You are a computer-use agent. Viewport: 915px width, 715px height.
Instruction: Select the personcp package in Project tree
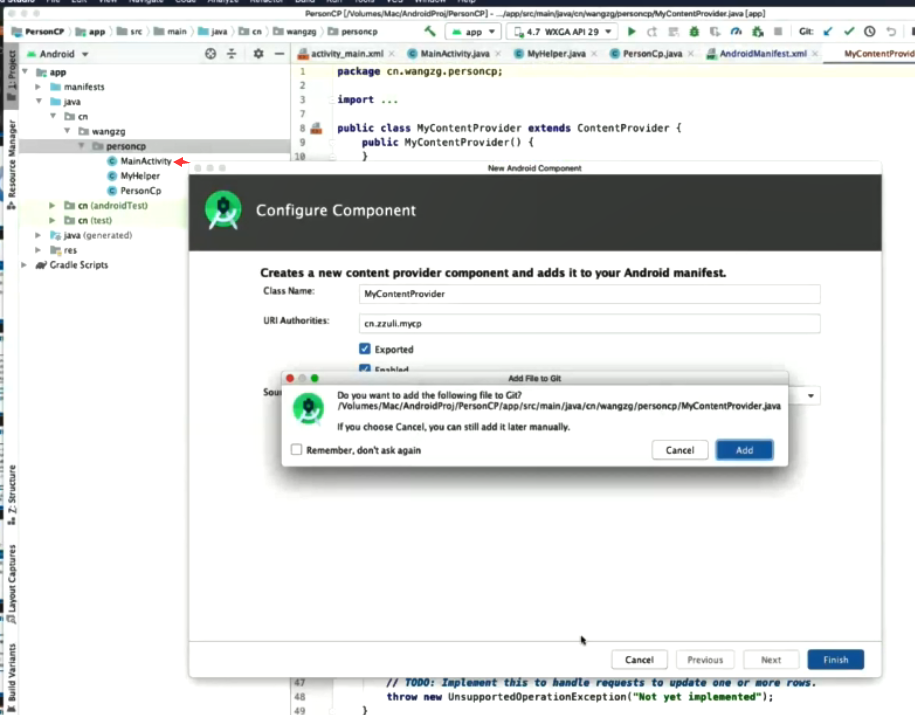pyautogui.click(x=125, y=146)
